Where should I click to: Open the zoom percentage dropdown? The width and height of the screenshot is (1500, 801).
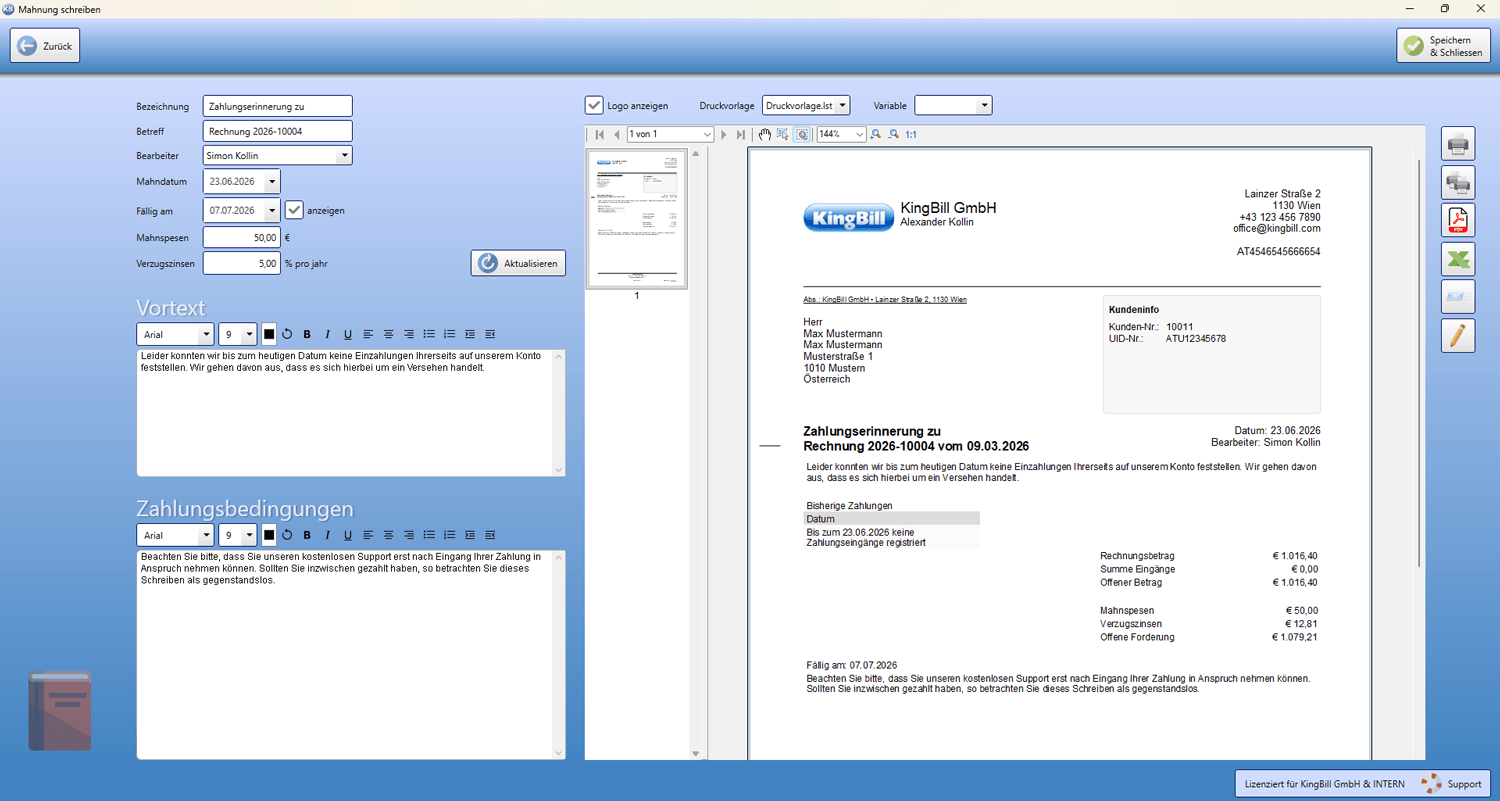coord(860,134)
